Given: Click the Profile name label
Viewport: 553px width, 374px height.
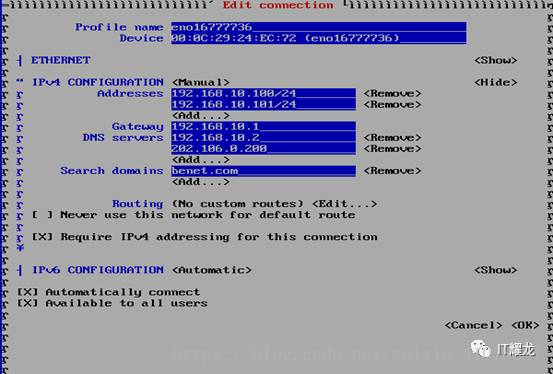Looking at the screenshot, I should tap(119, 27).
